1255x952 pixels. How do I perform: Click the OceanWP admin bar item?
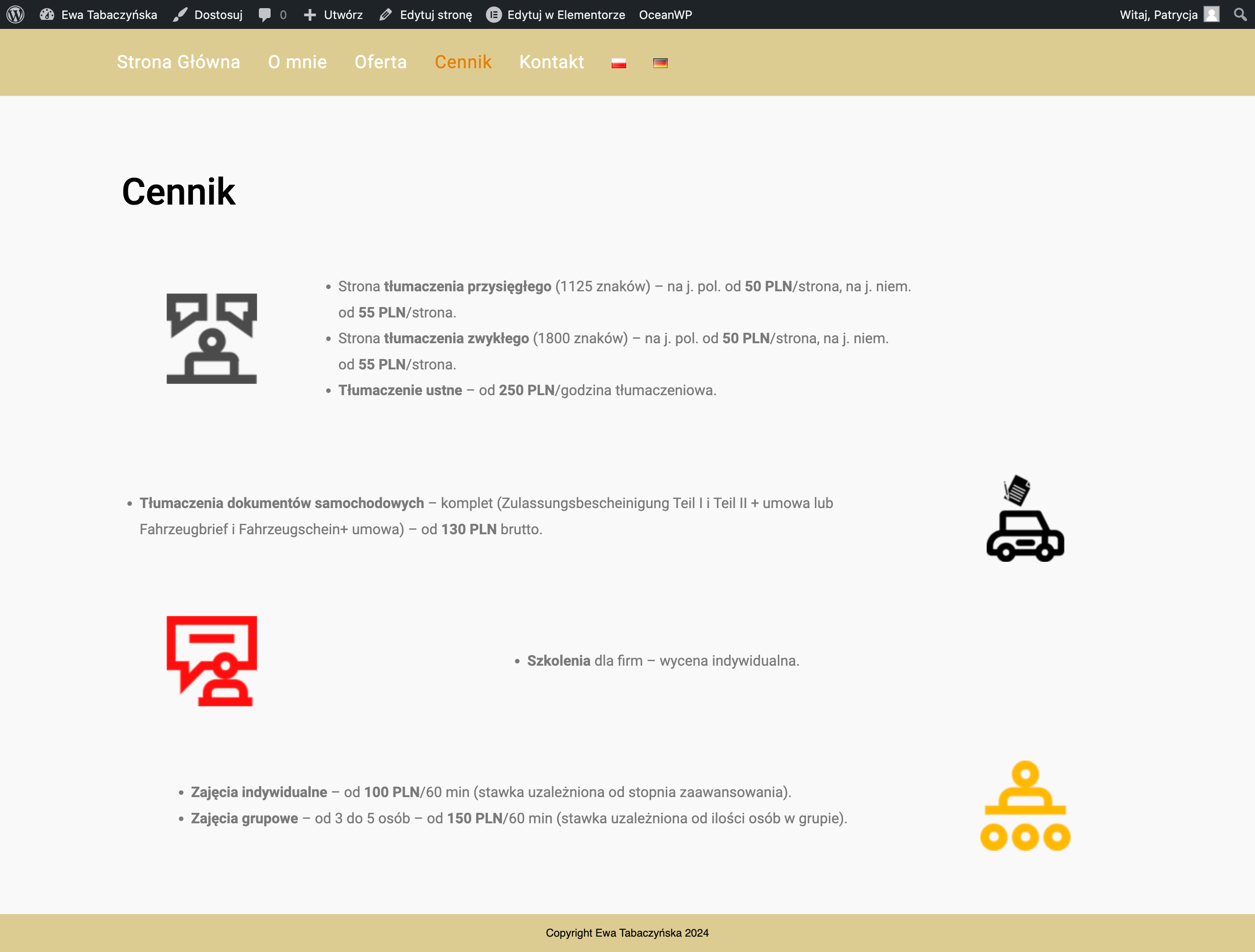665,15
